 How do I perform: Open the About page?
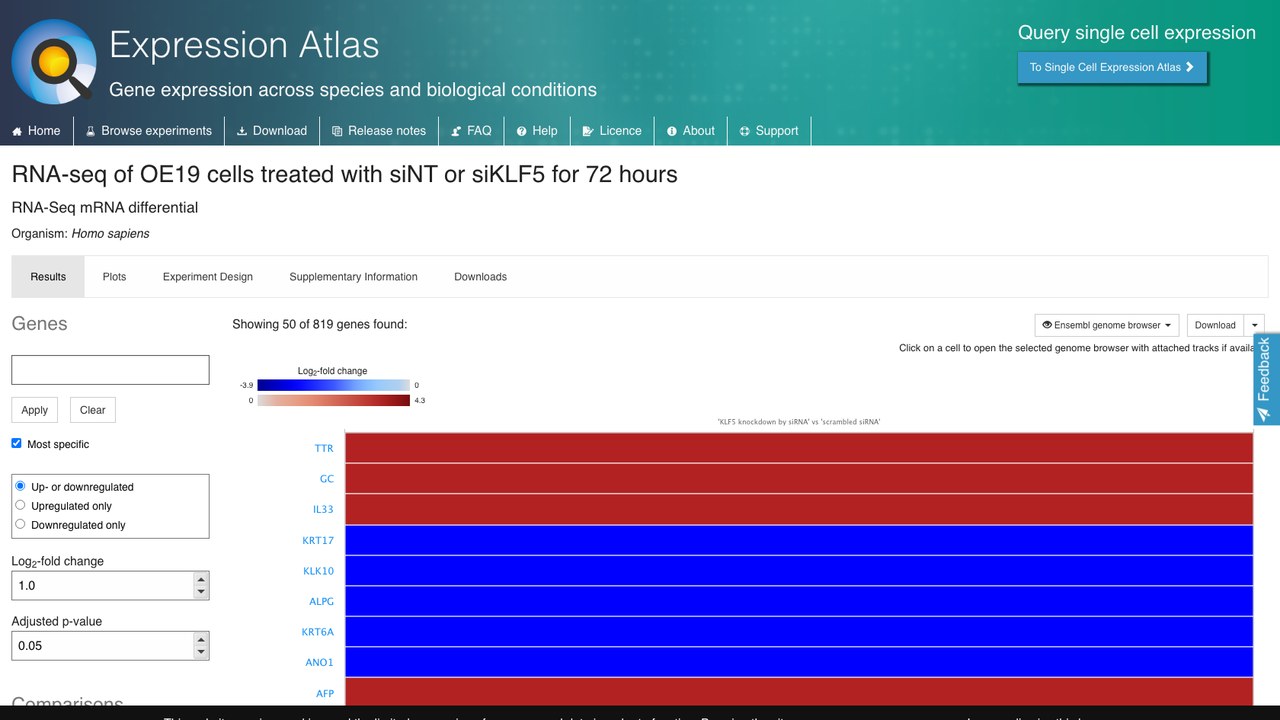tap(691, 131)
